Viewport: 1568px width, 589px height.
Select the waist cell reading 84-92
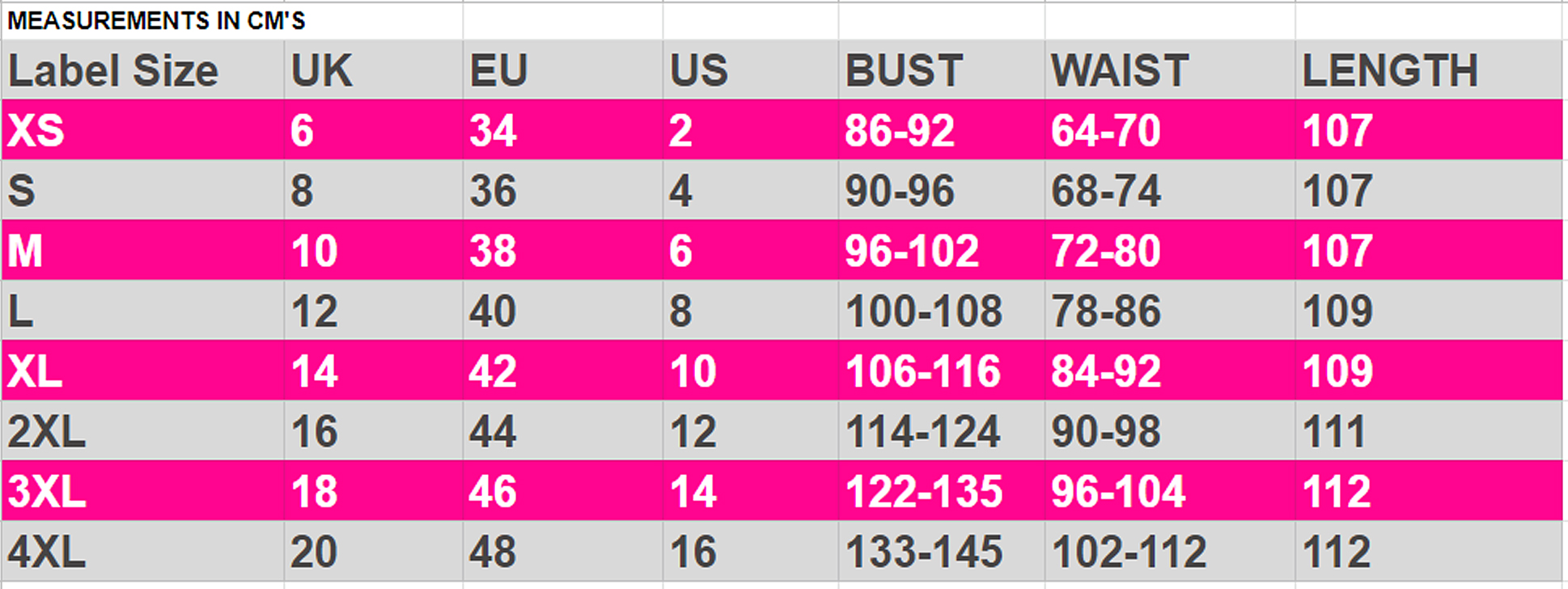pyautogui.click(x=1170, y=371)
